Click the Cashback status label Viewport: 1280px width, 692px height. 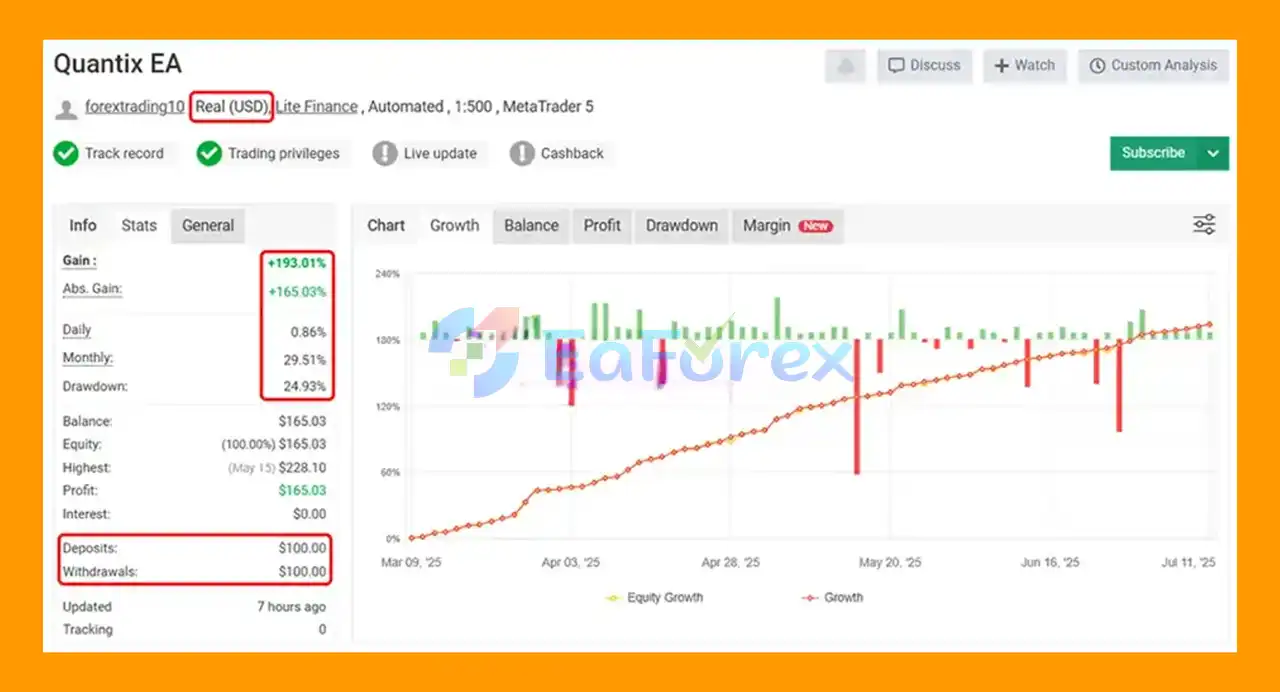[572, 153]
